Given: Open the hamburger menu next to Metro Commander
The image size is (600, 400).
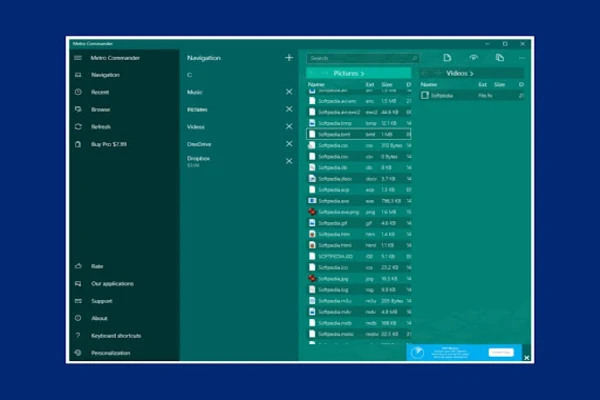Looking at the screenshot, I should [x=78, y=58].
